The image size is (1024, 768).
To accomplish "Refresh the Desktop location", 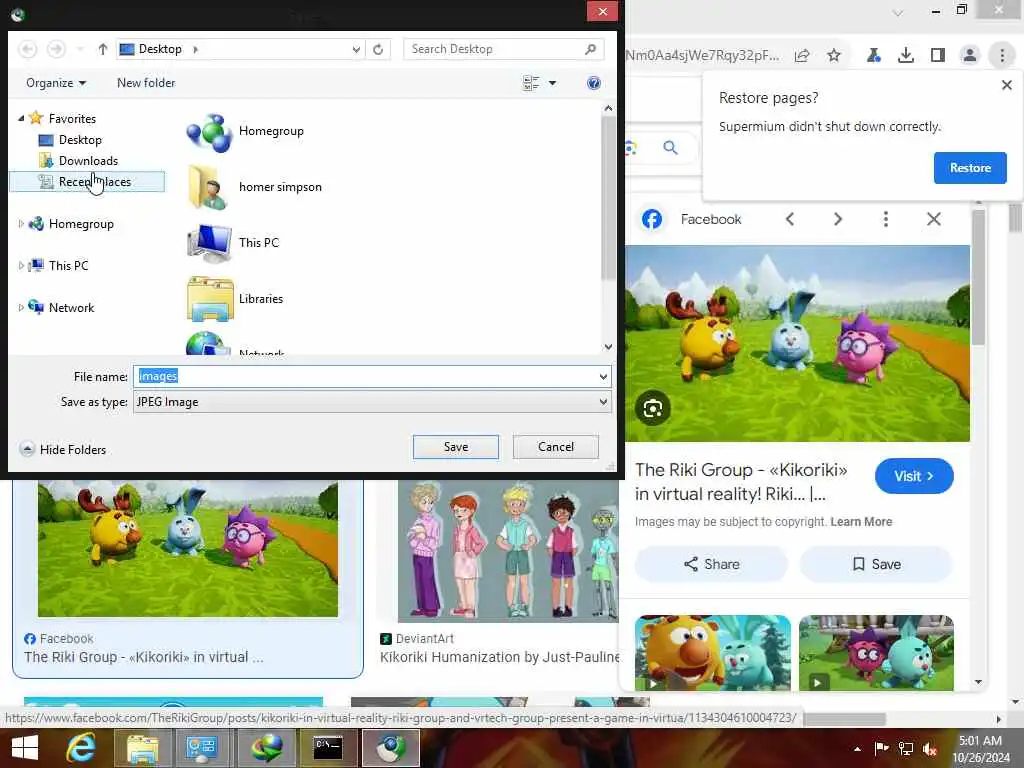I will click(x=378, y=49).
